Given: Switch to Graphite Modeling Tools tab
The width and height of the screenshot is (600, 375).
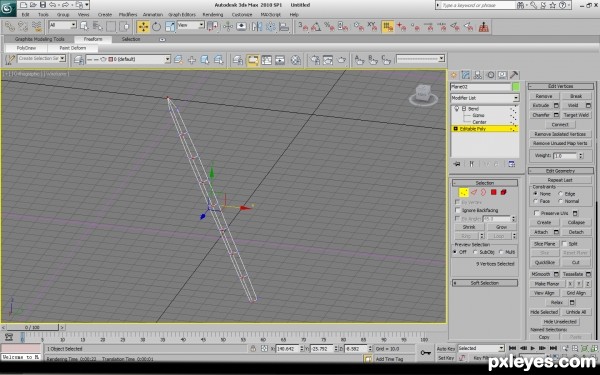Looking at the screenshot, I should [x=40, y=39].
